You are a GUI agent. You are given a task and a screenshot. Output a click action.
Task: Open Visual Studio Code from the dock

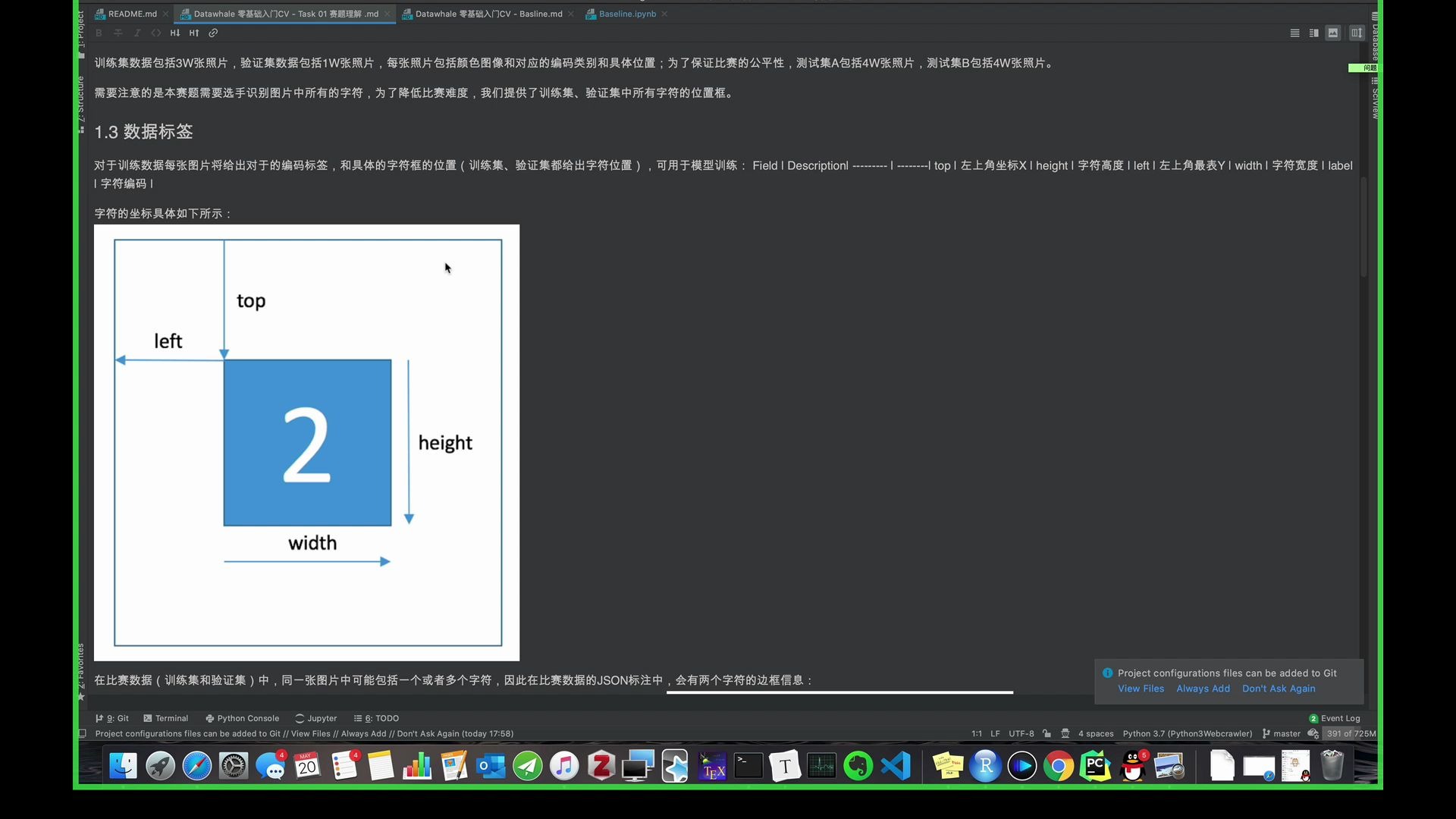coord(896,766)
